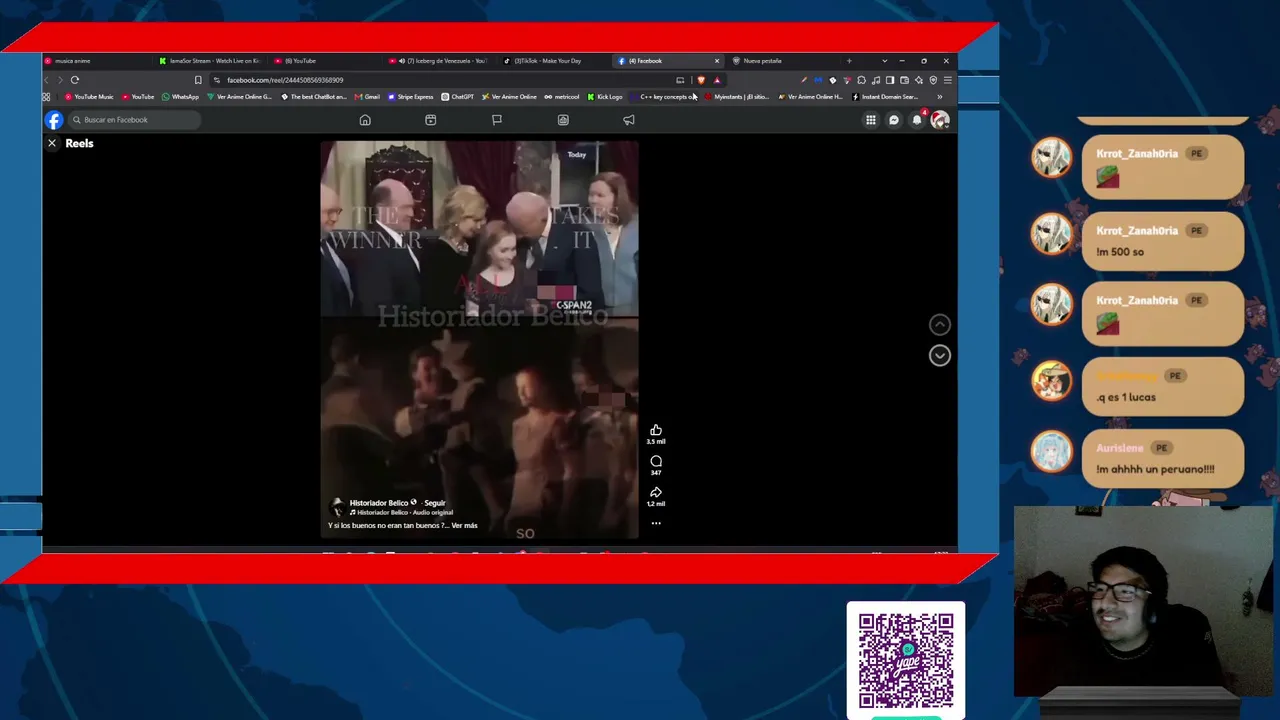Show more bookmarks with the overflow chevron
Image resolution: width=1280 pixels, height=720 pixels.
tap(939, 97)
